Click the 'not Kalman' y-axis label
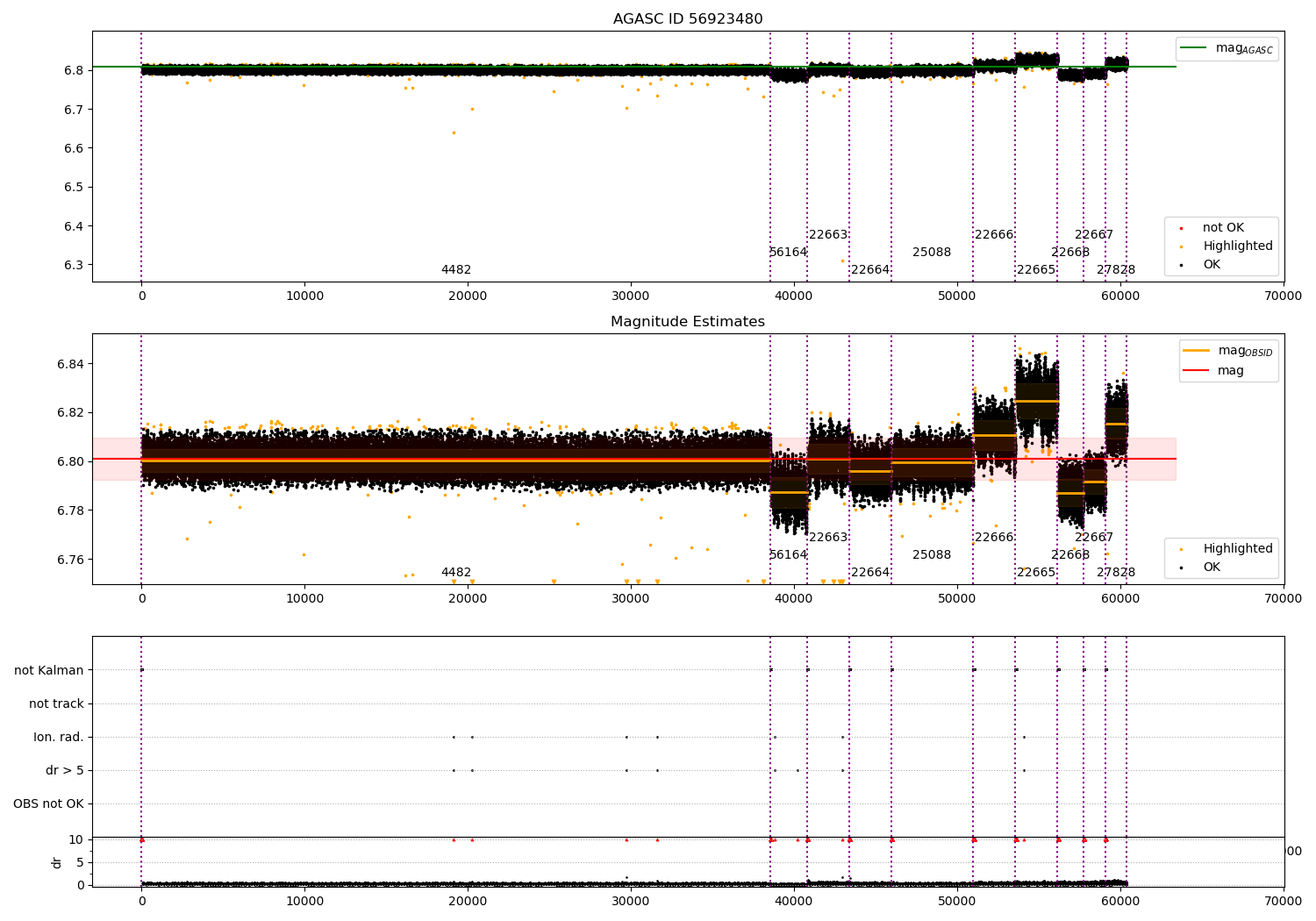The height and width of the screenshot is (921, 1316). [49, 671]
